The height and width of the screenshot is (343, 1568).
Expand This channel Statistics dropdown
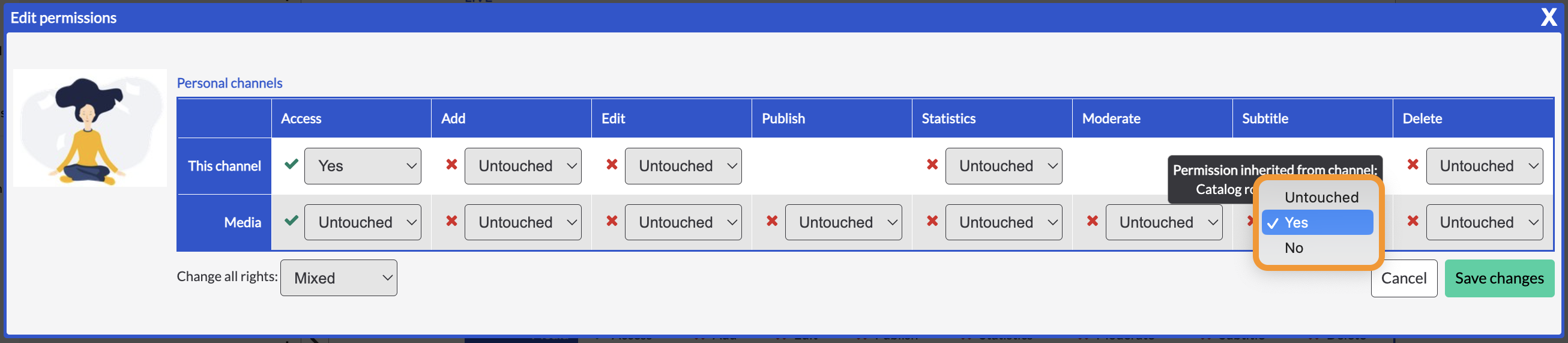tap(1003, 166)
